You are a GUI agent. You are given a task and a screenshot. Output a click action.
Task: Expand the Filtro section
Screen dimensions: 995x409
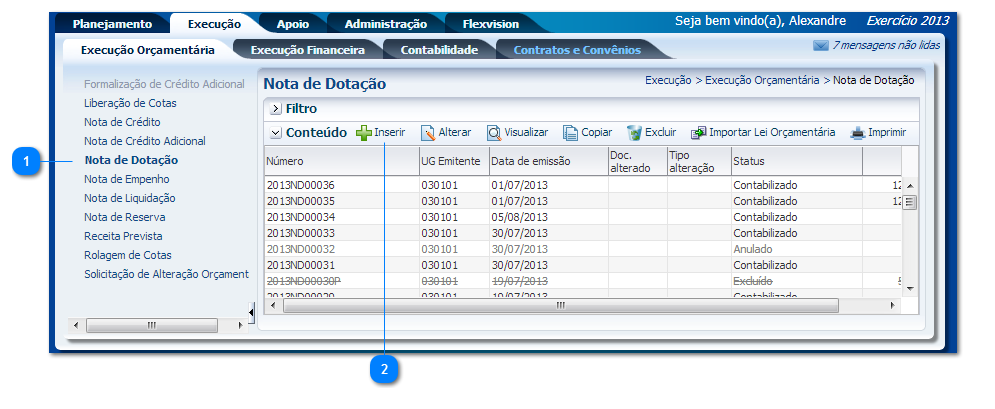[x=275, y=108]
